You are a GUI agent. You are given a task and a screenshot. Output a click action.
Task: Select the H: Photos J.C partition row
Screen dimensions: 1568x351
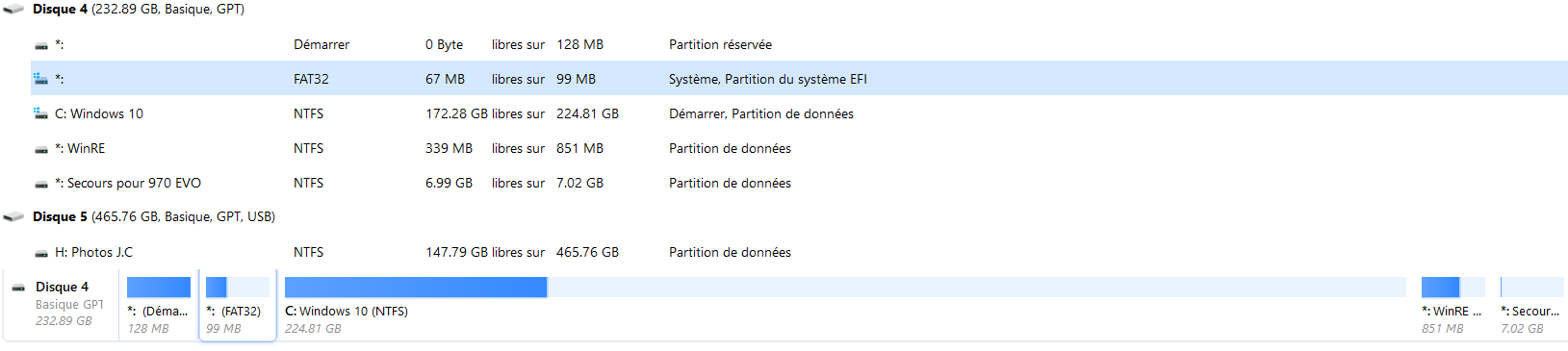(799, 252)
